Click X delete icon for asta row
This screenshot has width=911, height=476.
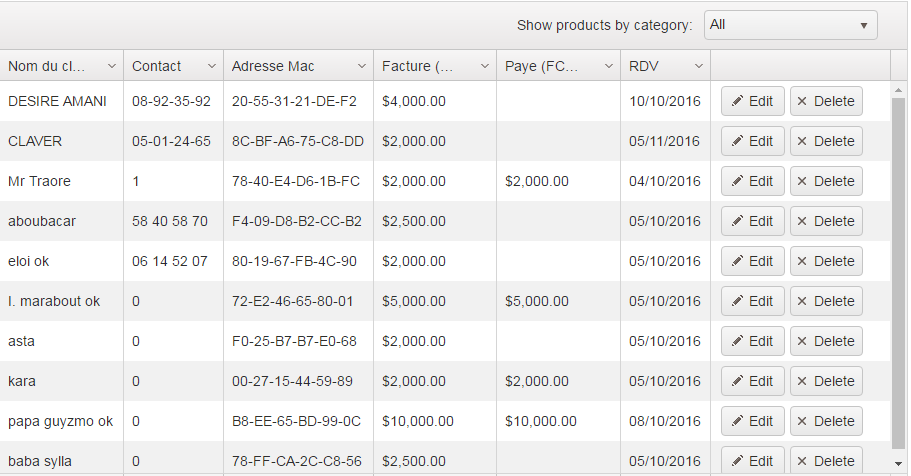802,341
